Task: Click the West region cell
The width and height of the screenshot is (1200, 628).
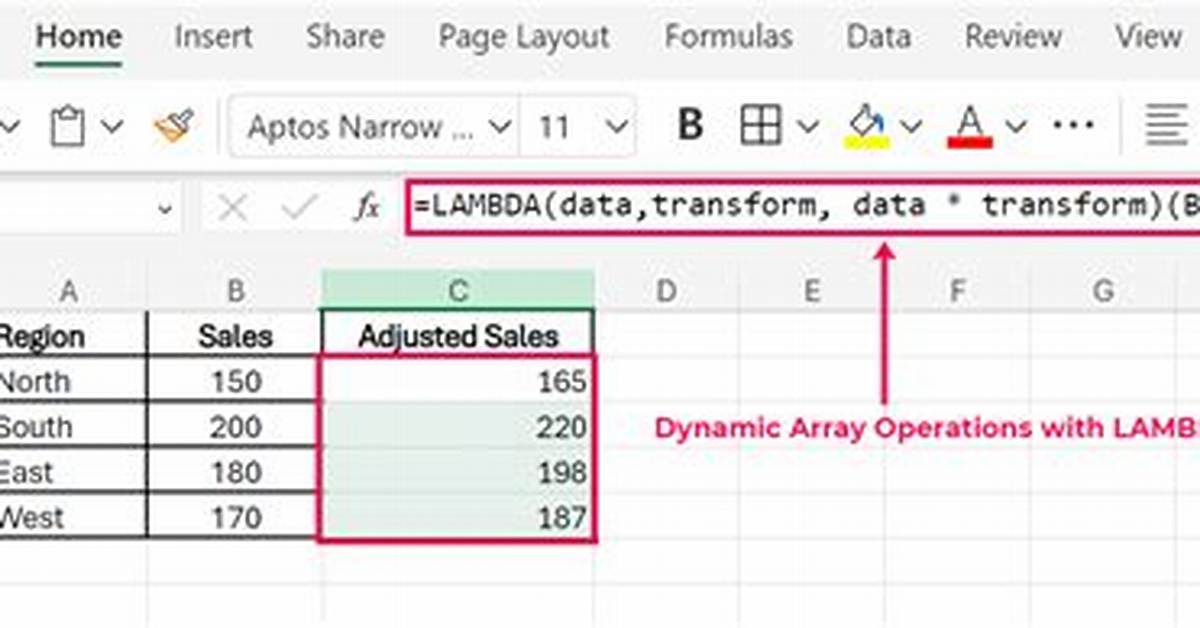Action: click(x=73, y=517)
